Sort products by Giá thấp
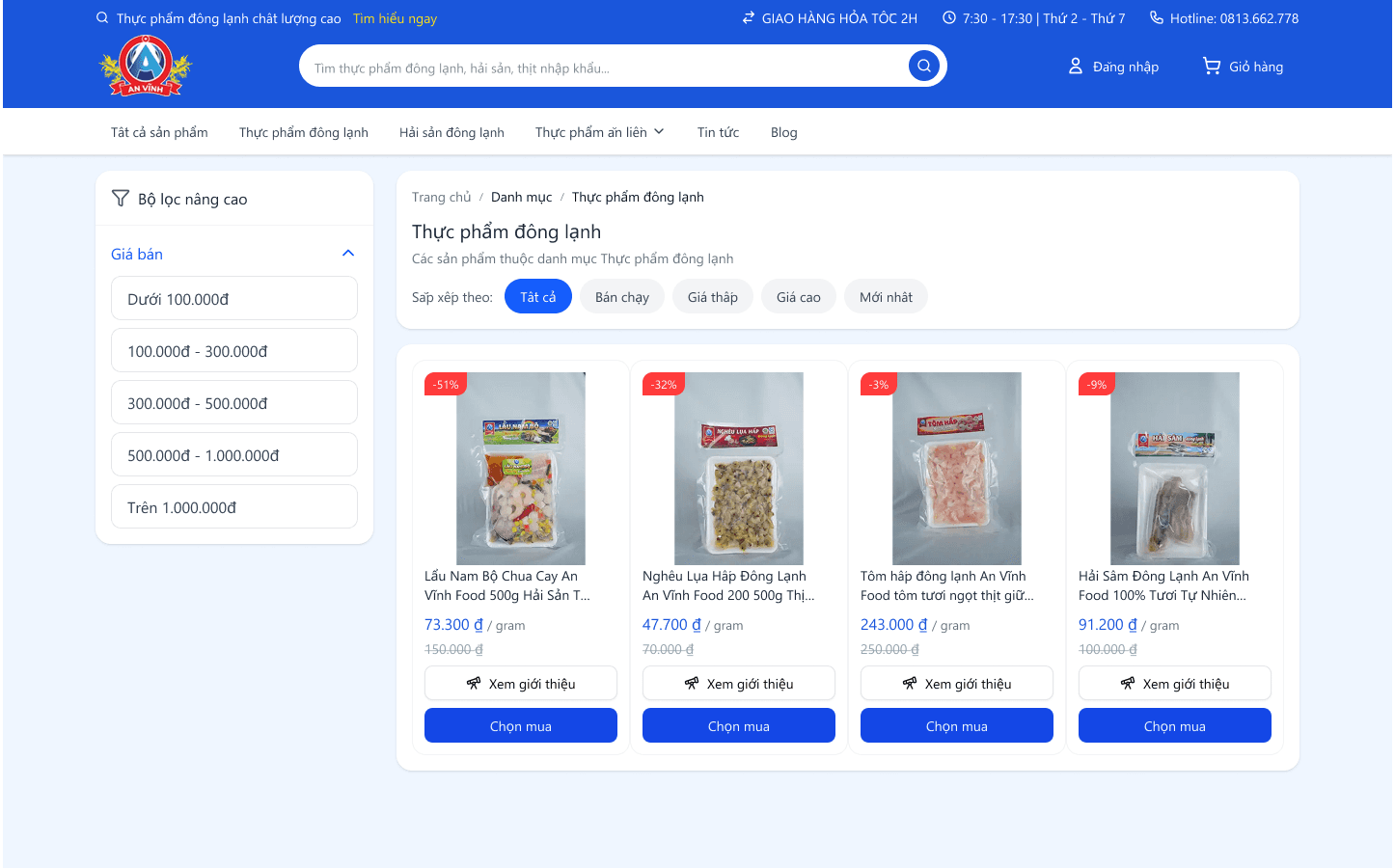Image resolution: width=1395 pixels, height=868 pixels. [x=713, y=296]
